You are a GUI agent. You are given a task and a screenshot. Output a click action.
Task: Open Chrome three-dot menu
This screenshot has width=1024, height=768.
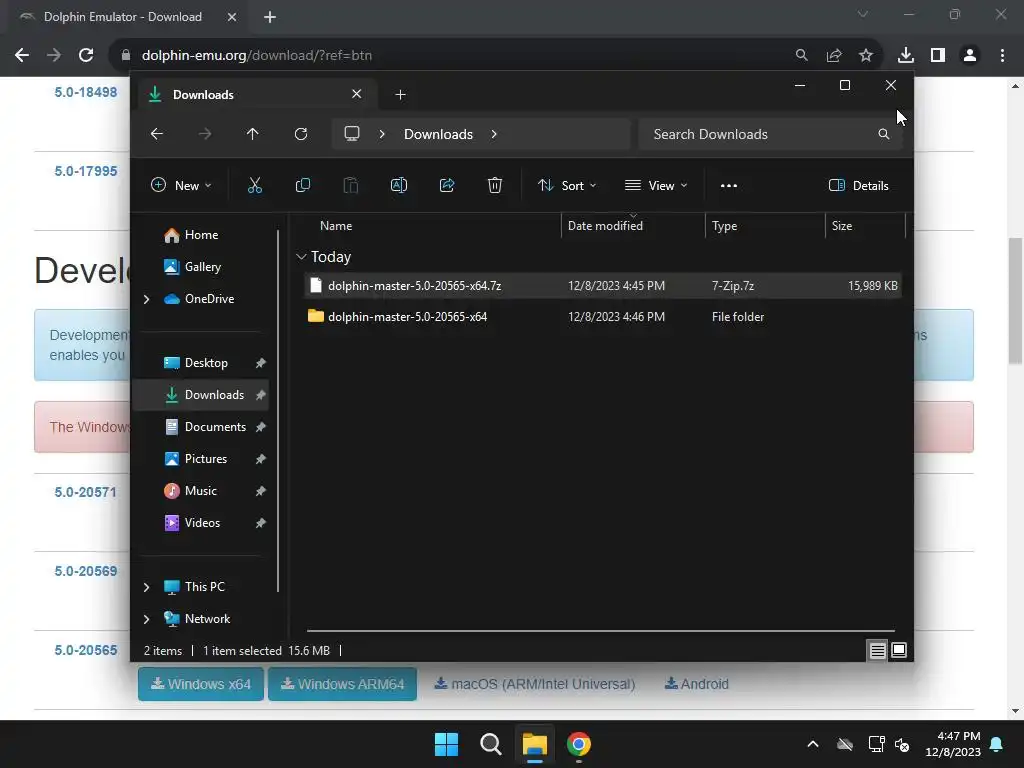(x=1002, y=55)
